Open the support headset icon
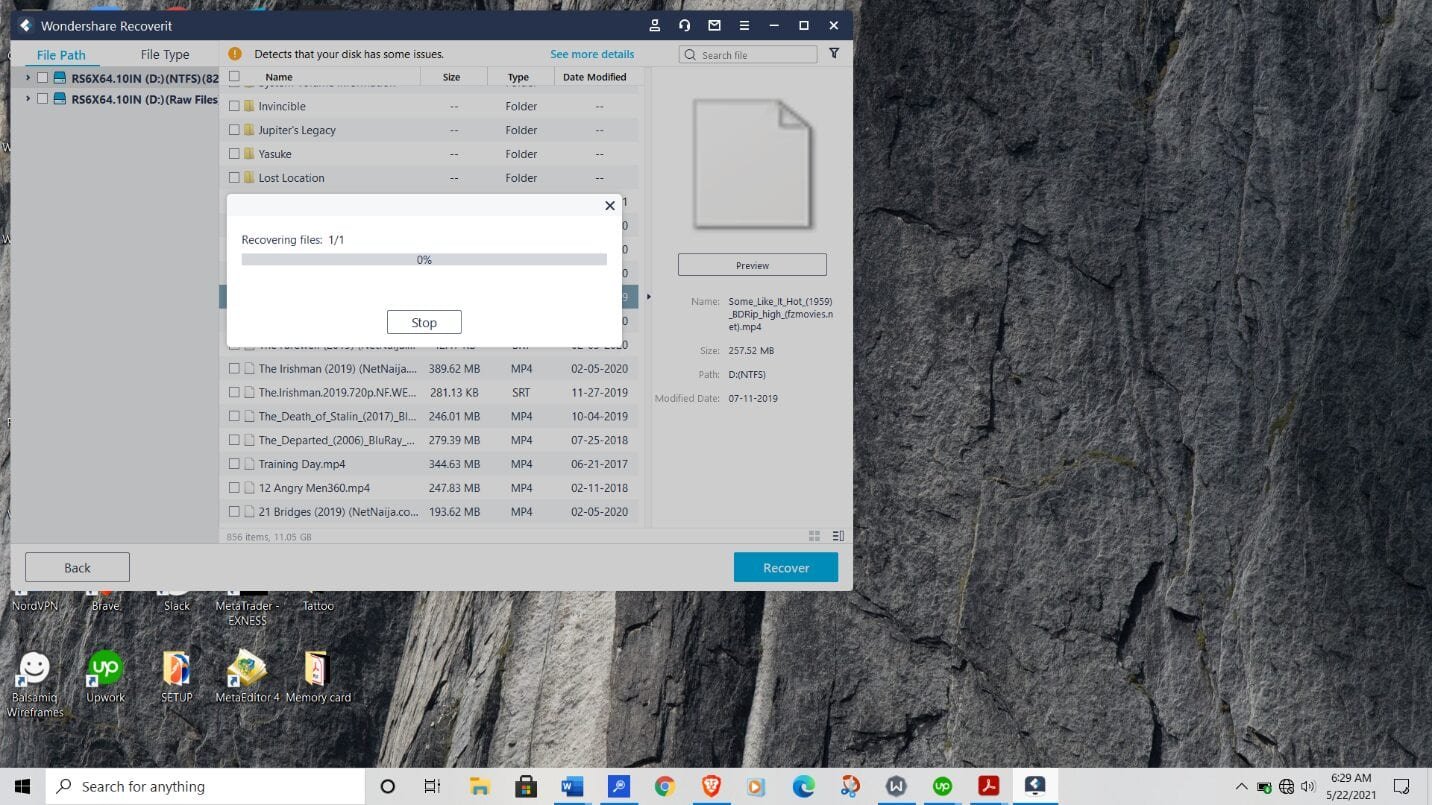 684,26
